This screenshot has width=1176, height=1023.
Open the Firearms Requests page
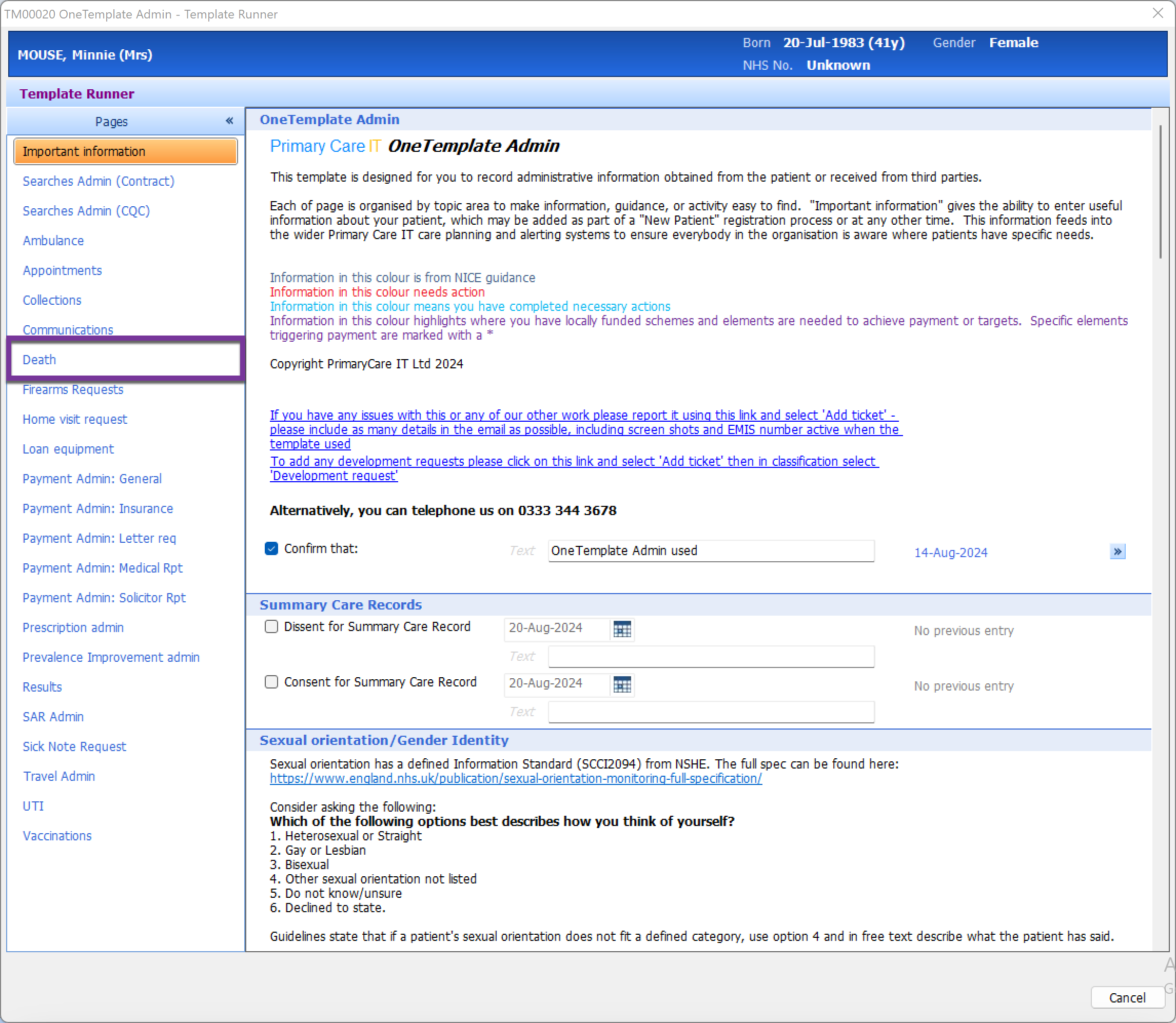click(x=73, y=389)
